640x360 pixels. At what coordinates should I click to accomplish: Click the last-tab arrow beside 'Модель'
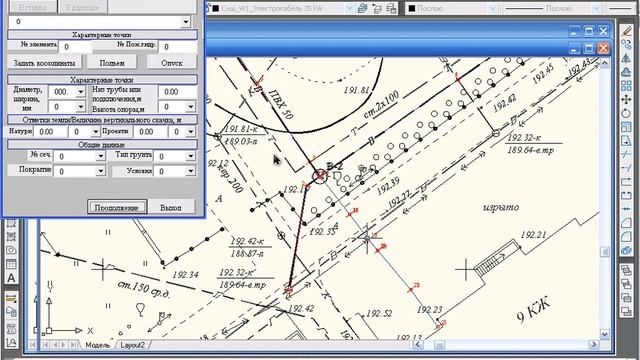[73, 345]
